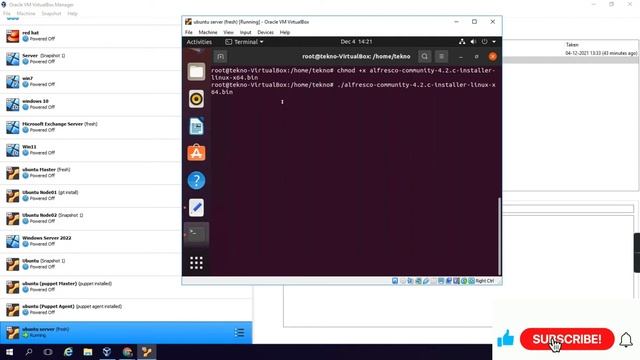The image size is (640, 360).
Task: Select the Terminal icon in dock
Action: click(196, 234)
